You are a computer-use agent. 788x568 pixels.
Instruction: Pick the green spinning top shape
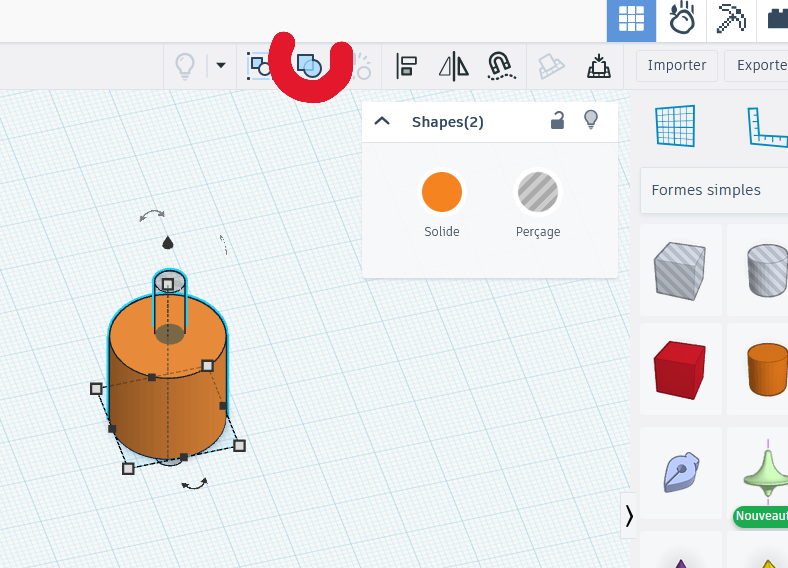766,472
